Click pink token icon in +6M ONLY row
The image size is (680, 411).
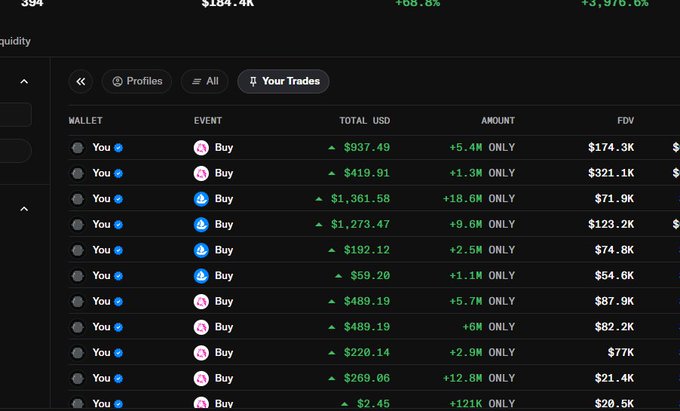(x=201, y=327)
